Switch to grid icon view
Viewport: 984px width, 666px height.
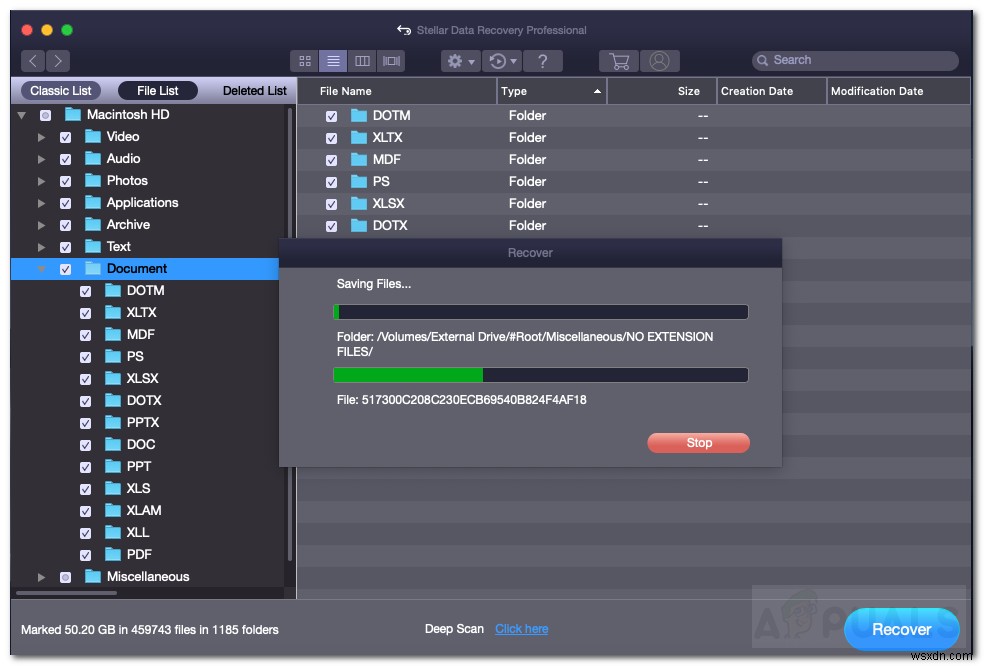point(305,61)
